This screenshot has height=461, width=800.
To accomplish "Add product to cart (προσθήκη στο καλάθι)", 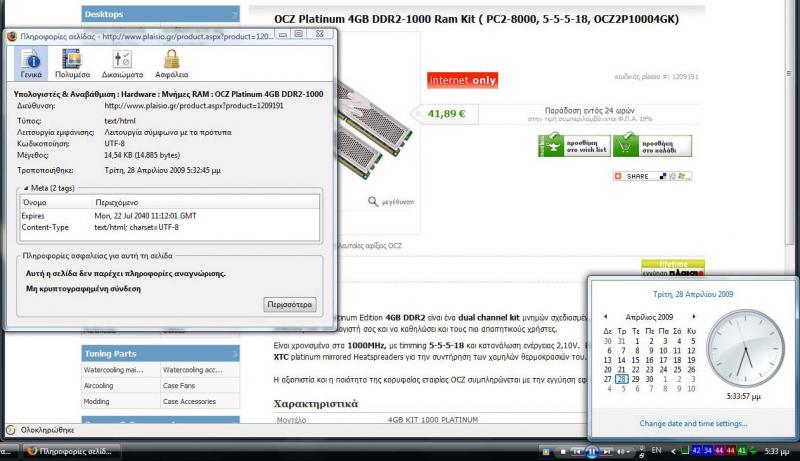I will (653, 146).
